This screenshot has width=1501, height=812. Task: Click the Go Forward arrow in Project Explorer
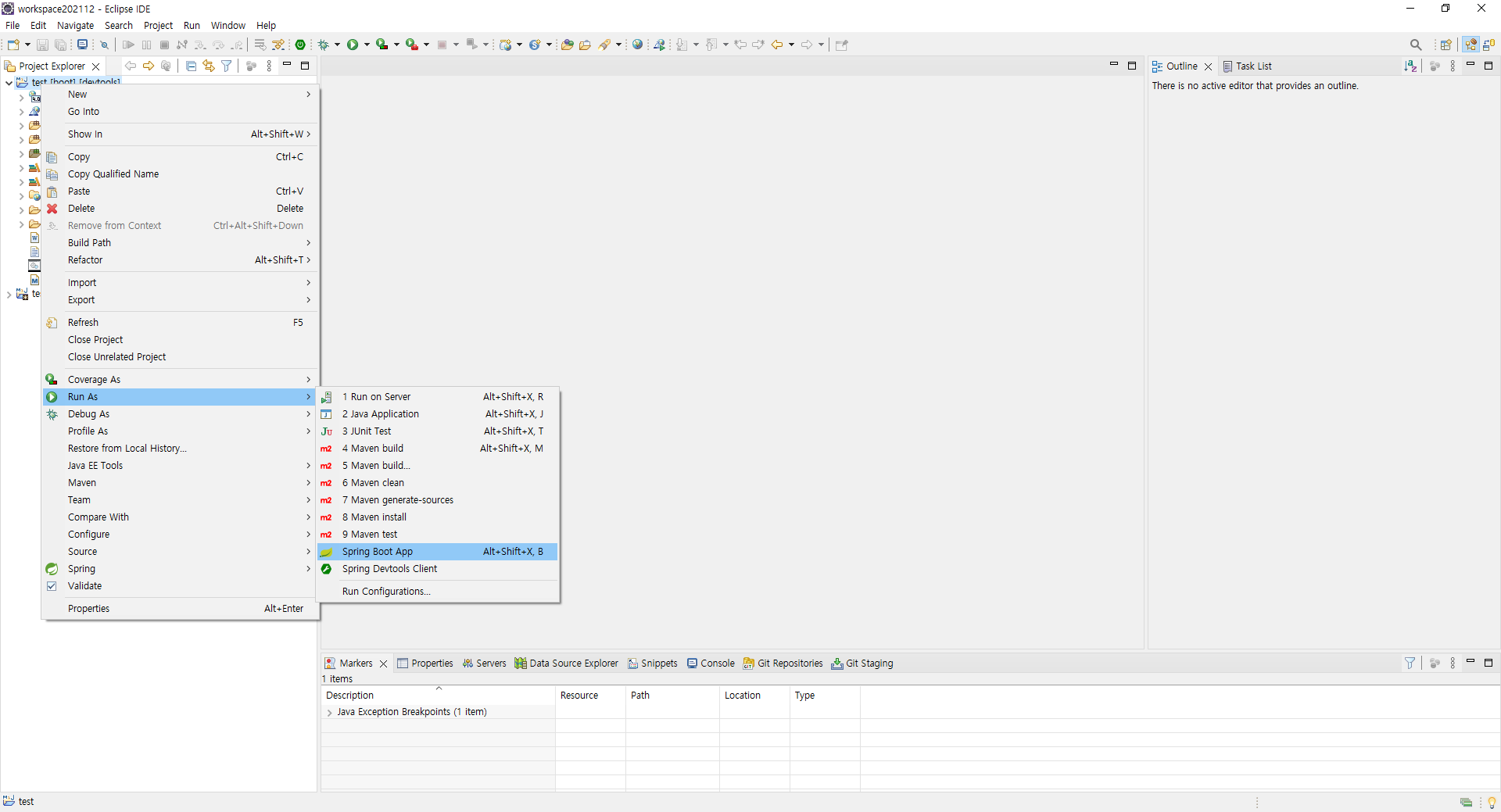[149, 66]
